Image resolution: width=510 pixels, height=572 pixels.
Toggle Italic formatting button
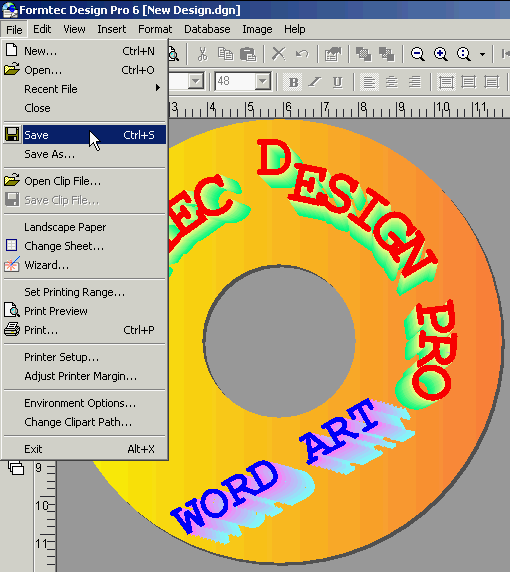point(315,82)
